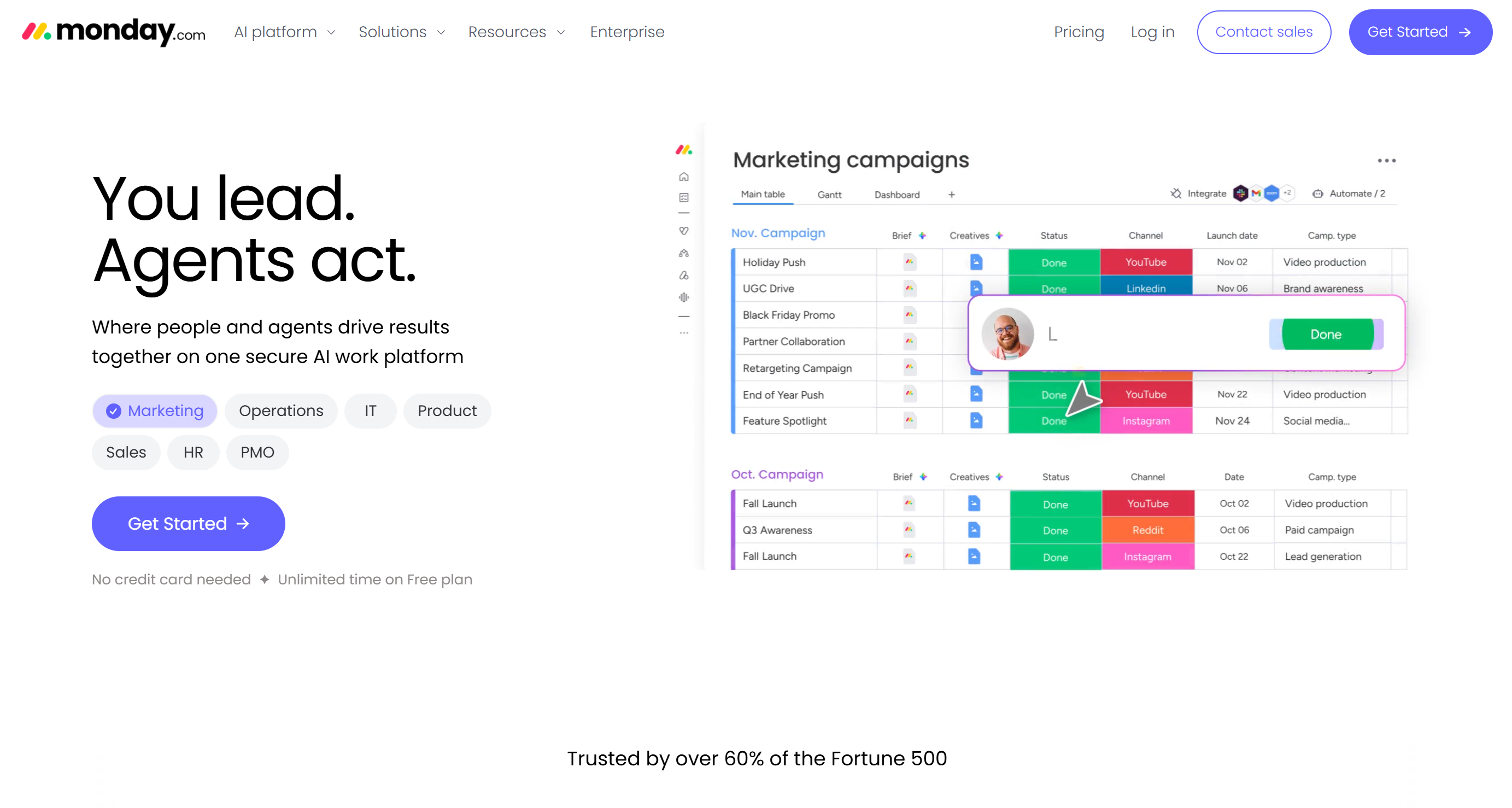
Task: Switch to the Gantt tab
Action: pyautogui.click(x=829, y=195)
